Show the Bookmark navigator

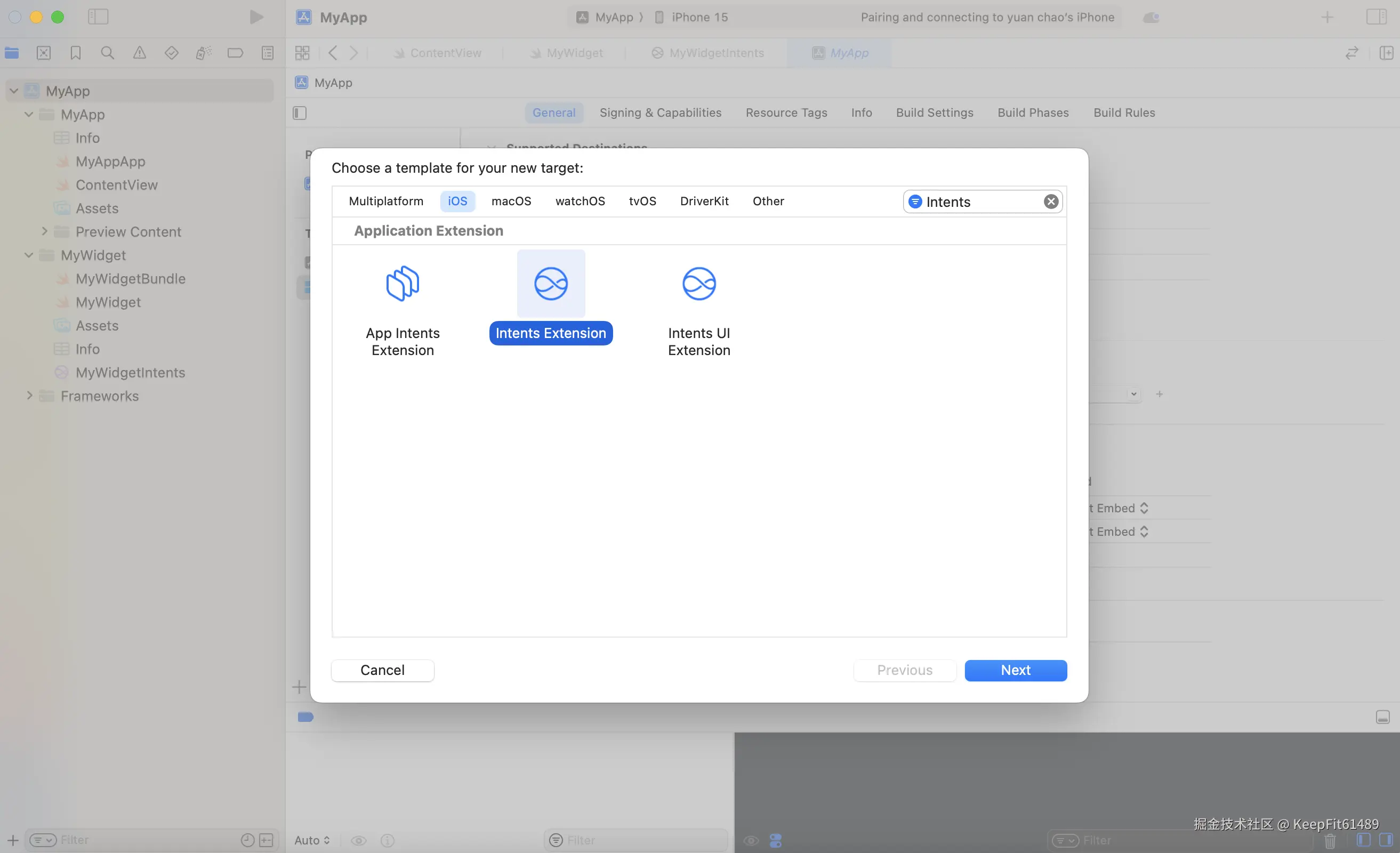(x=75, y=53)
